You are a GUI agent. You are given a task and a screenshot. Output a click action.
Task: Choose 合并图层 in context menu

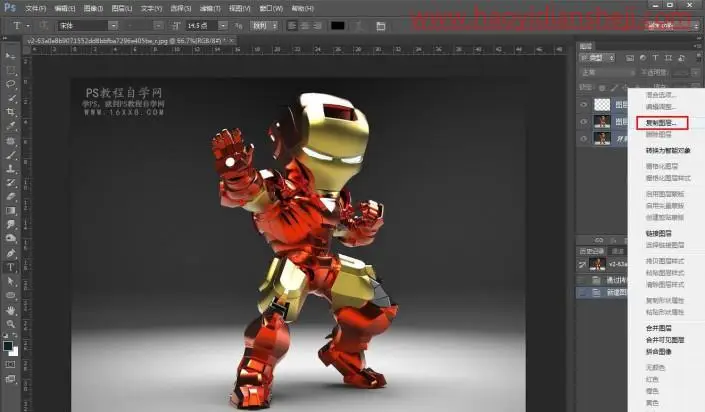click(x=659, y=328)
